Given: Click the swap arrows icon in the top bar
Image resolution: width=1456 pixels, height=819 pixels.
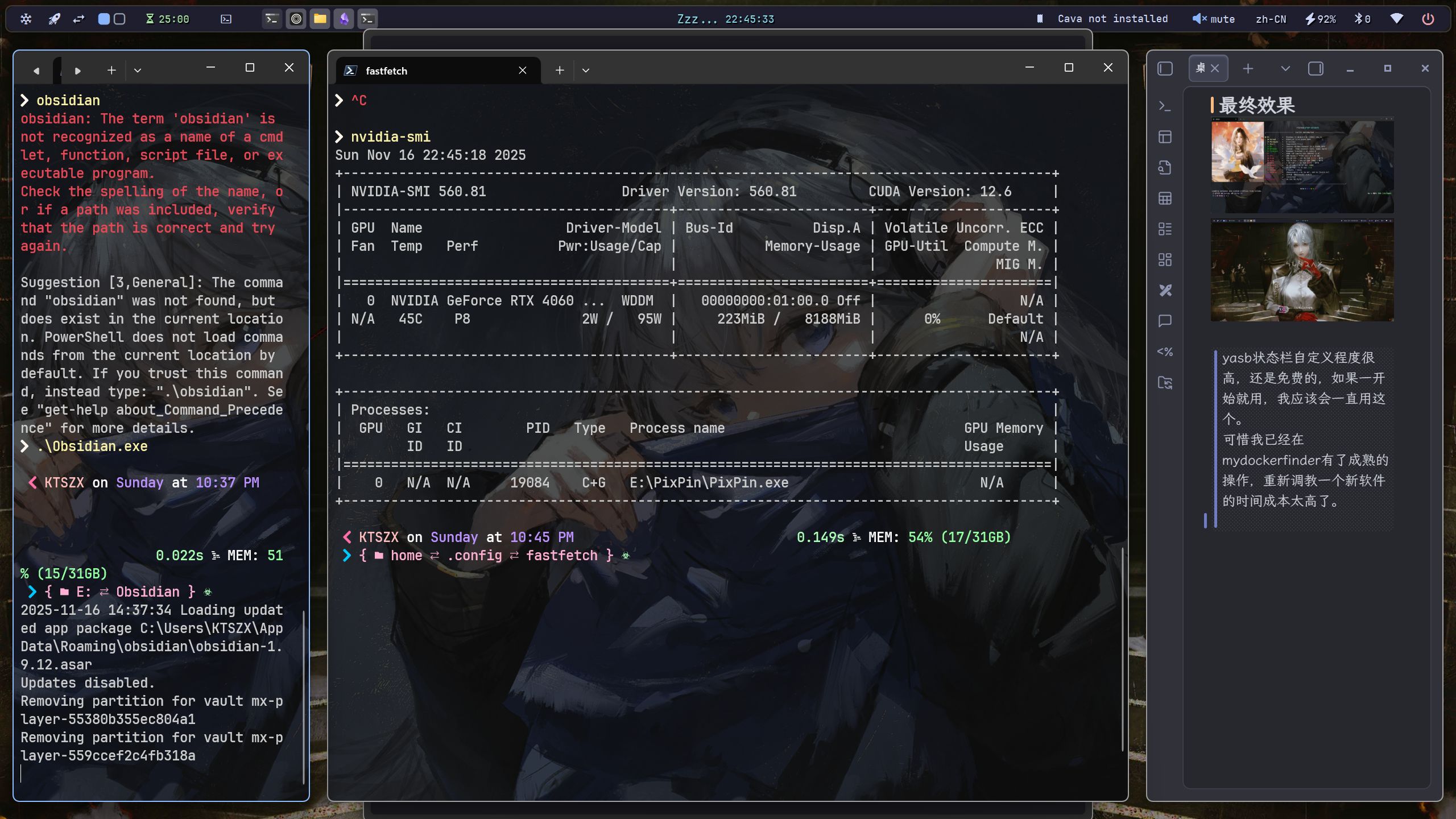Looking at the screenshot, I should tap(78, 19).
